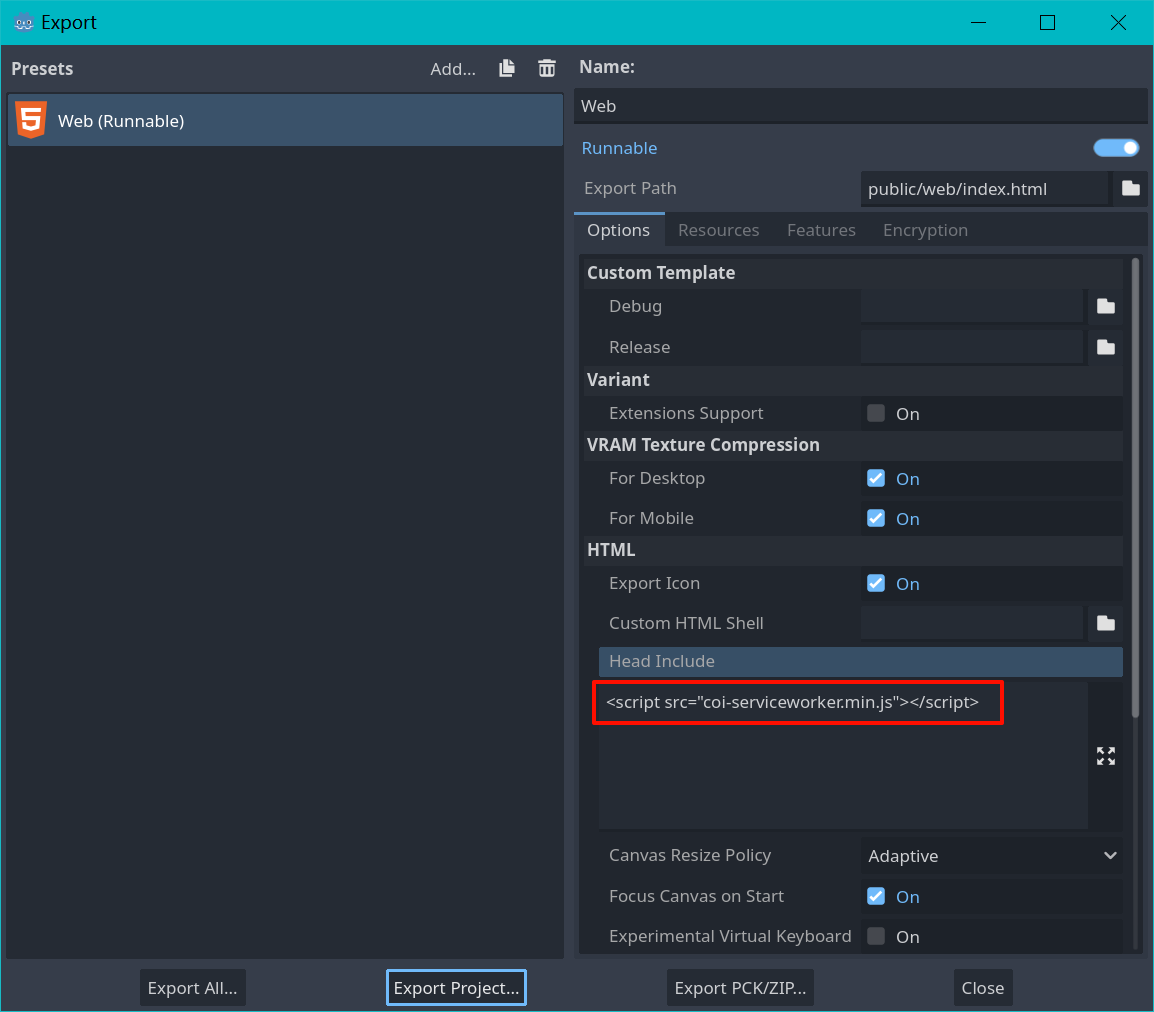
Task: Select the HTML5 Web preset icon
Action: point(31,121)
